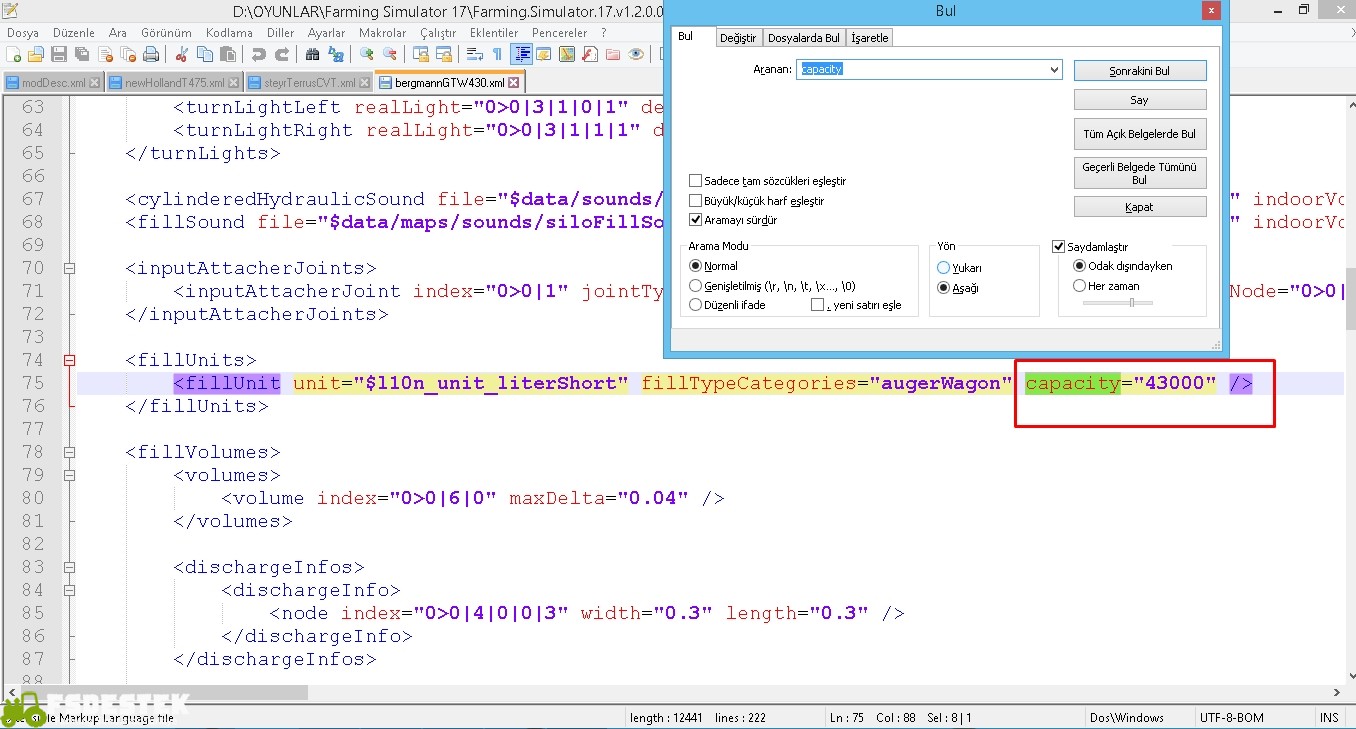Image resolution: width=1356 pixels, height=729 pixels.
Task: Open Find via the binoculars icon
Action: [x=312, y=54]
